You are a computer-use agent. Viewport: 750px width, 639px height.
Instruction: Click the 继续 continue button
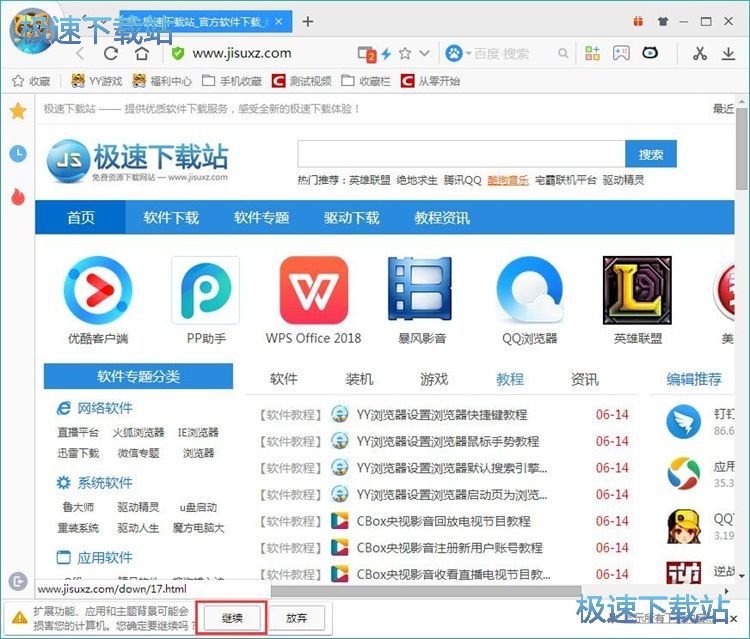click(x=232, y=617)
